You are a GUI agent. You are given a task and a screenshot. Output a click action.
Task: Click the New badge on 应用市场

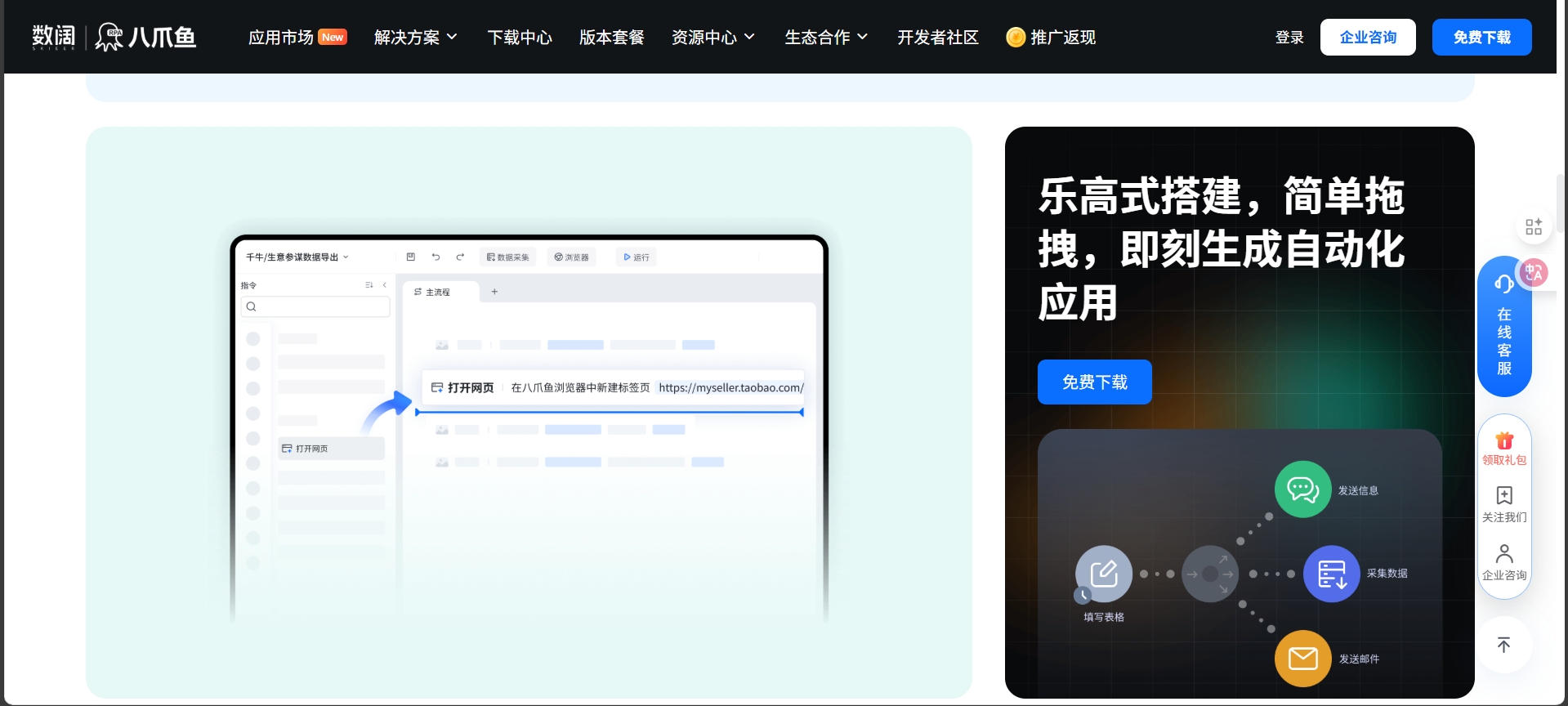tap(333, 37)
